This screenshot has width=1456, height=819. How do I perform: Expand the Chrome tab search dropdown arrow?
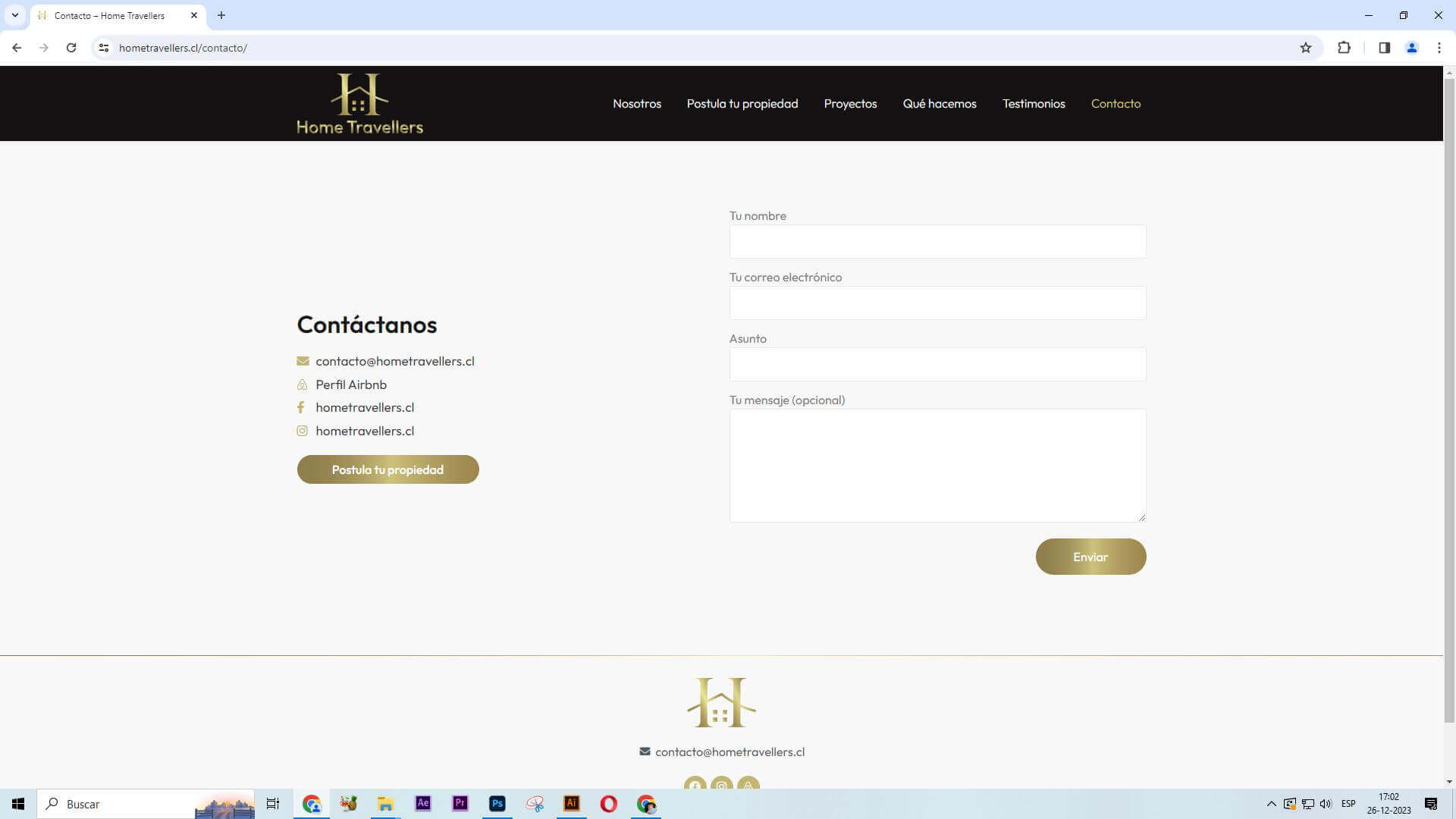point(14,15)
